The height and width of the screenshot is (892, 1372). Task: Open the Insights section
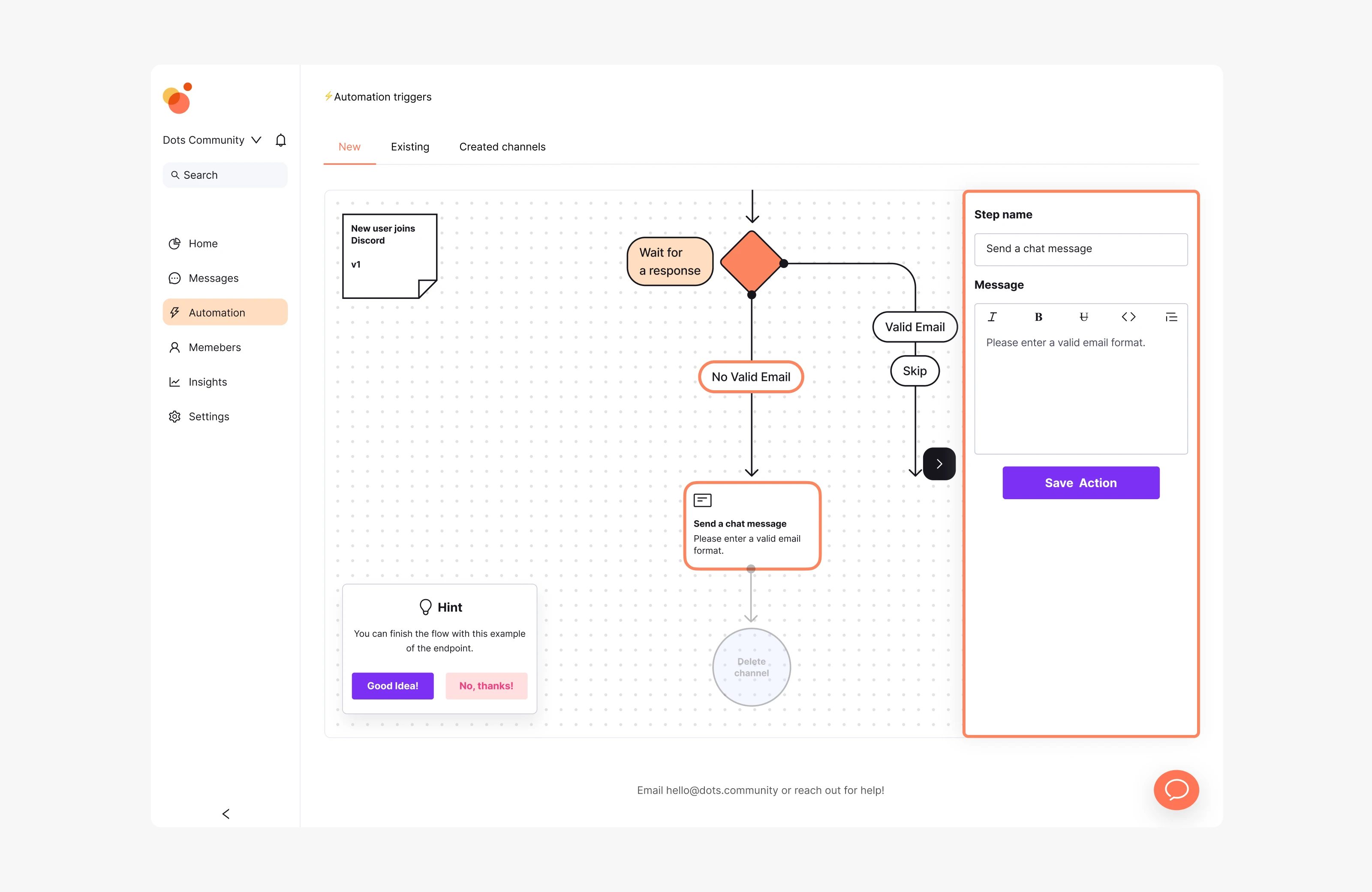[225, 382]
